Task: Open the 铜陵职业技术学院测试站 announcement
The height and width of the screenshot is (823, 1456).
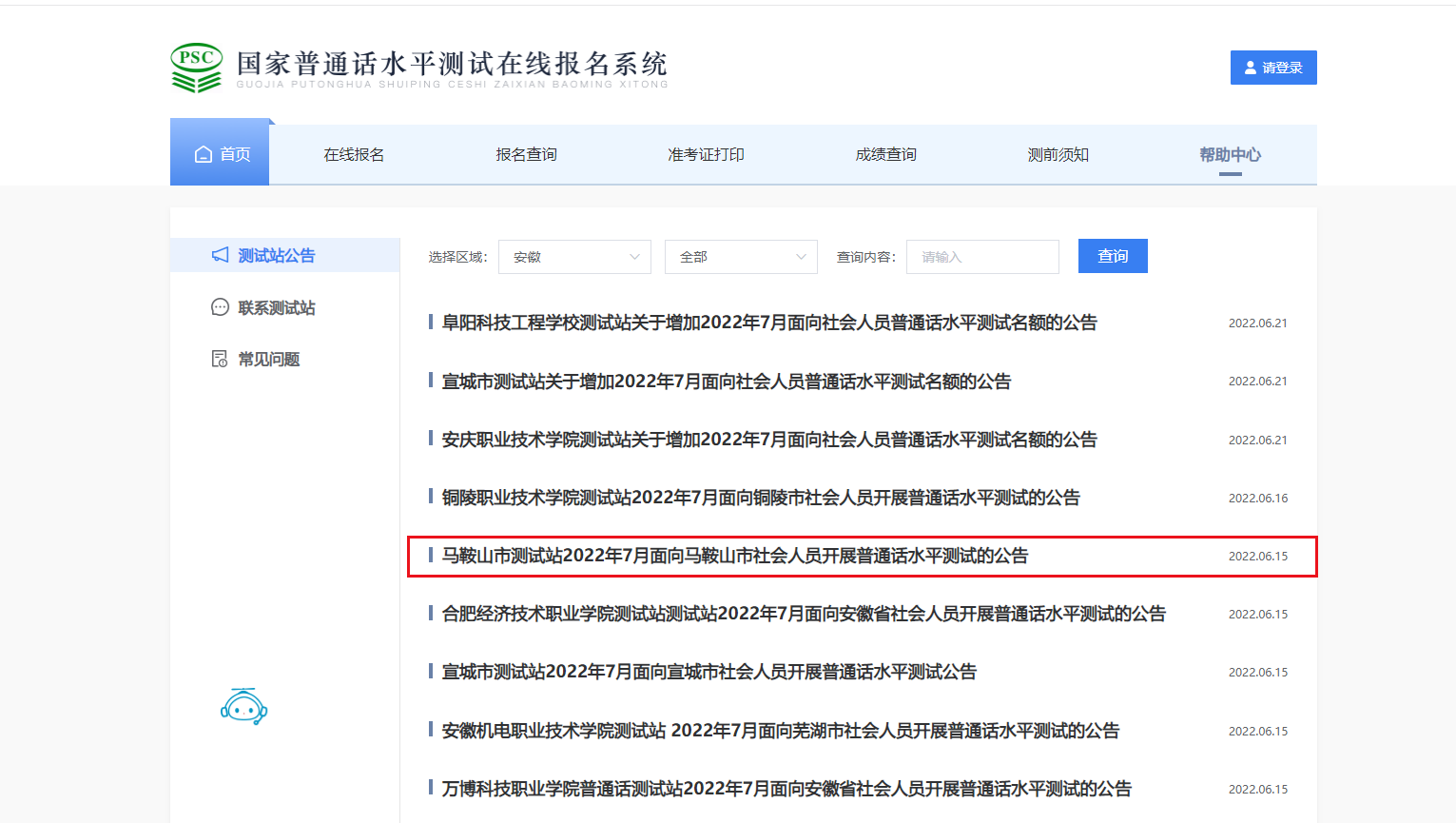Action: click(x=761, y=498)
